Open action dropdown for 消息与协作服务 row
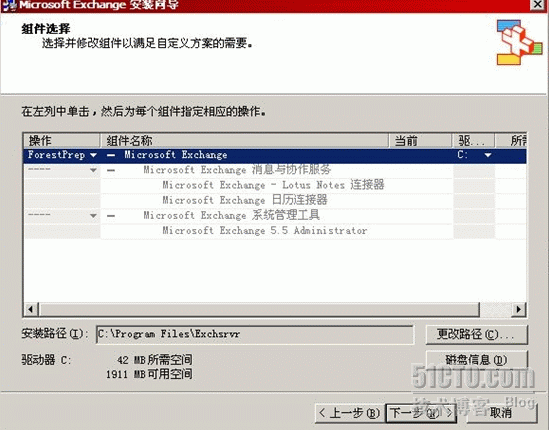Screen dimensions: 549x430 [93, 170]
